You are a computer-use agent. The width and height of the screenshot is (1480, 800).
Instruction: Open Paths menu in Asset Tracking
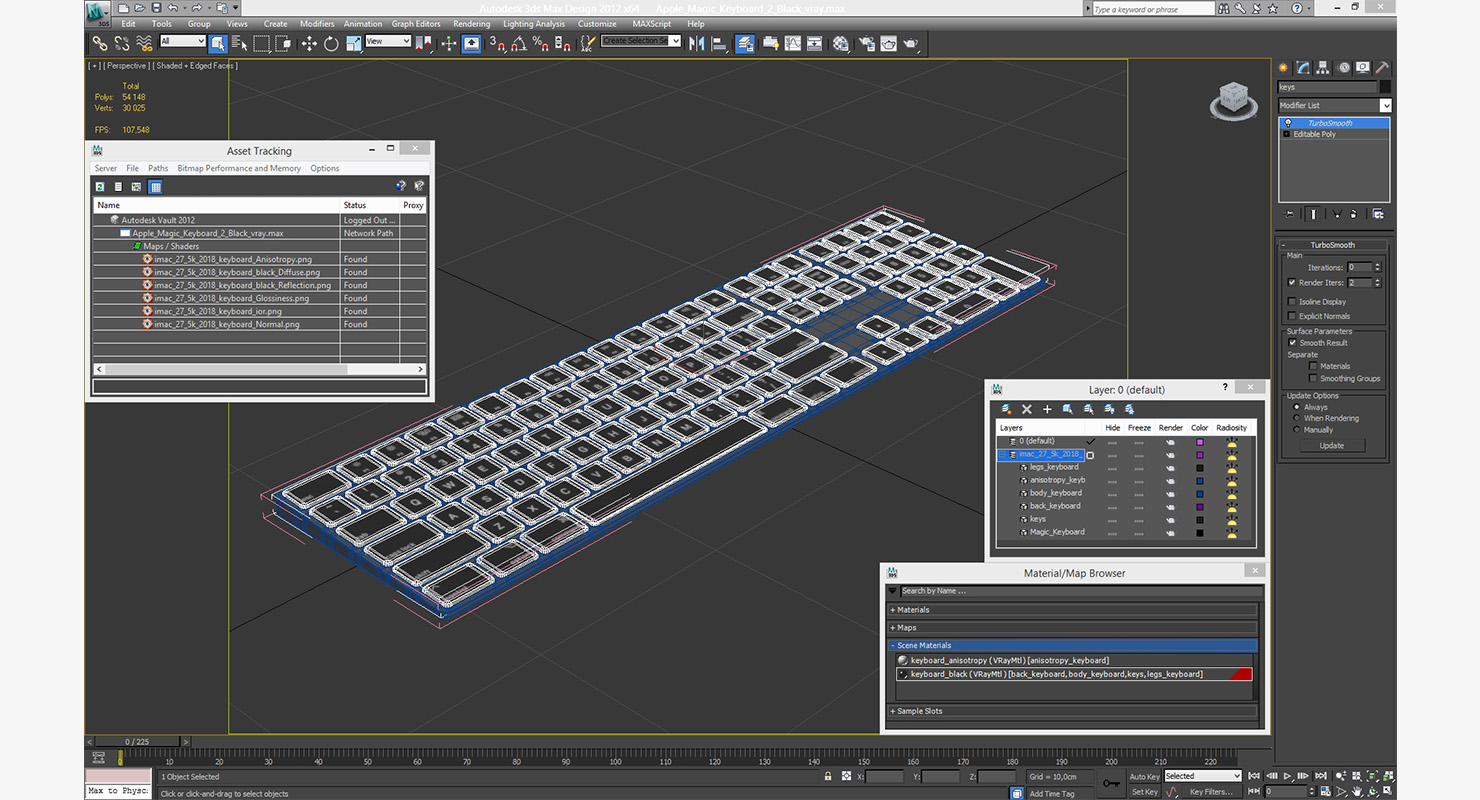coord(158,168)
